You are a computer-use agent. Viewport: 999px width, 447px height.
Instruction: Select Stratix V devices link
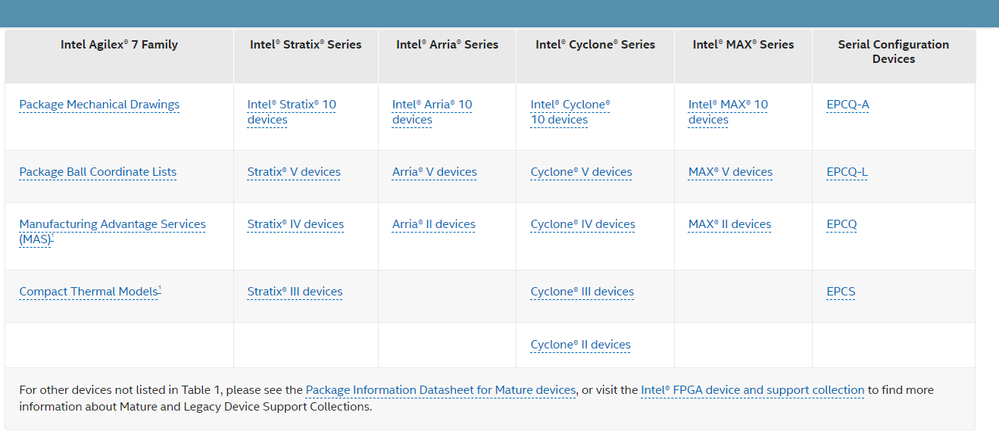(293, 172)
